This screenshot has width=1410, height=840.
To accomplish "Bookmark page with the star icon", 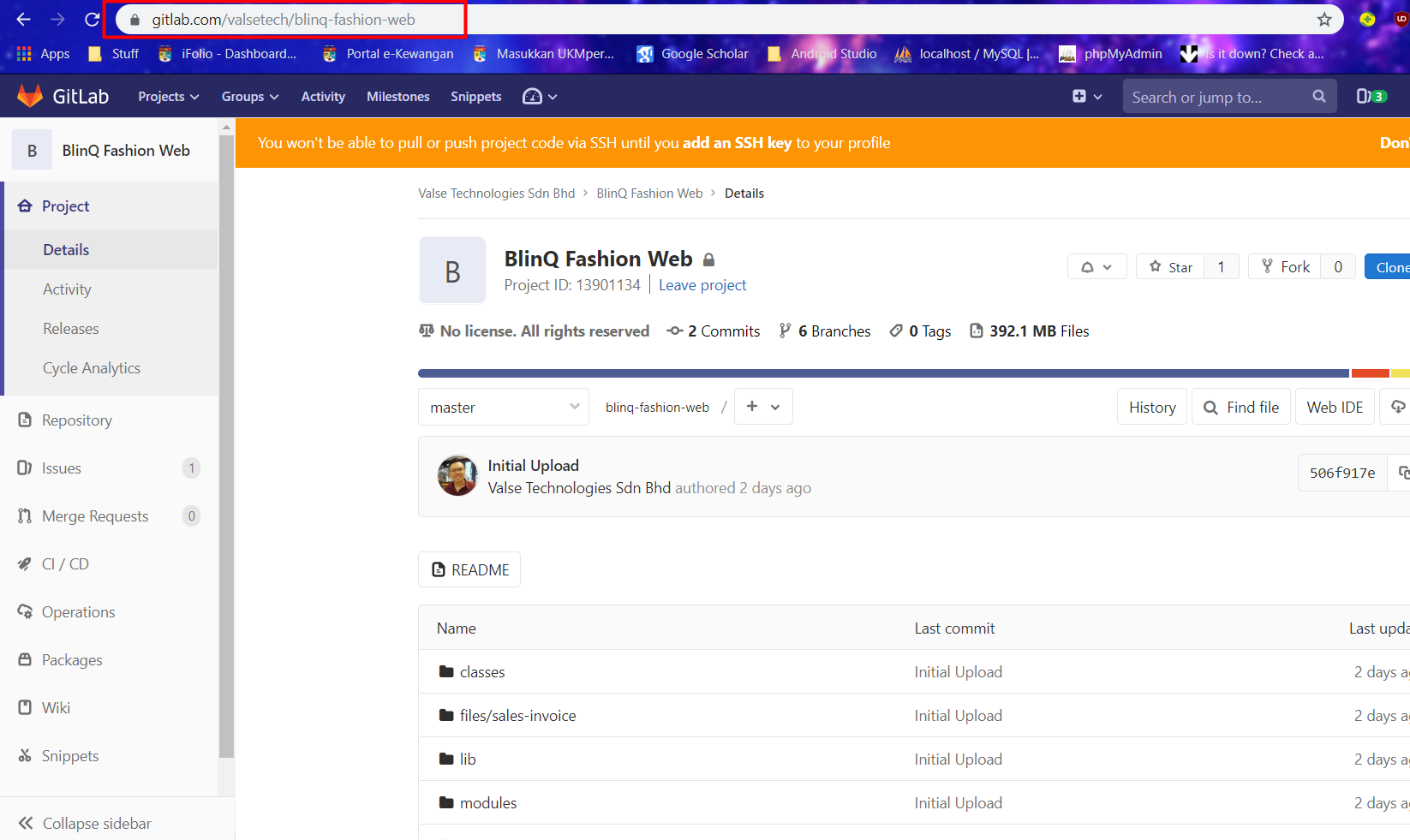I will tap(1324, 20).
